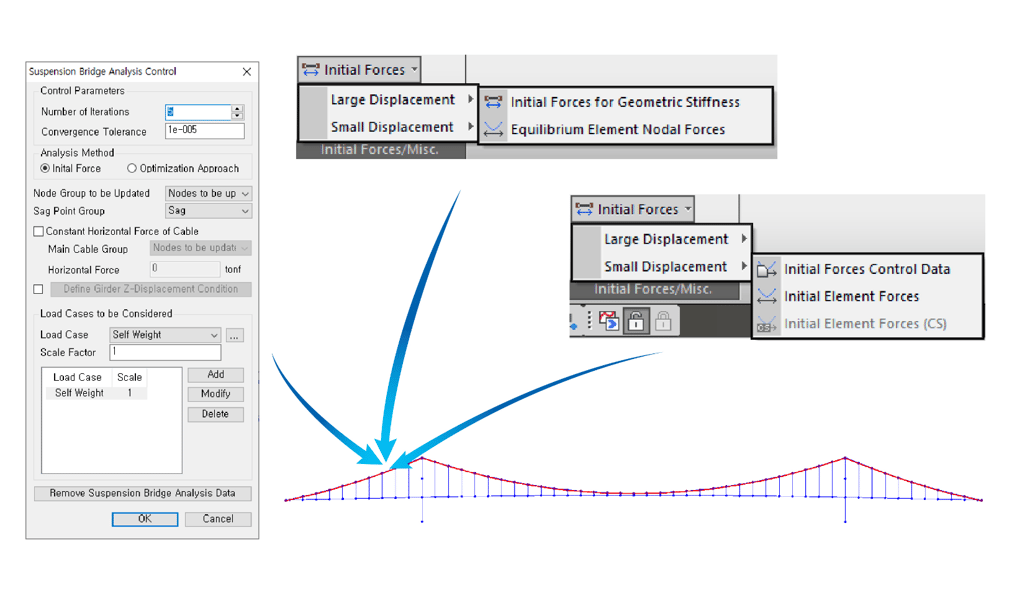Viewport: 1012px width, 600px height.
Task: Open the Load Case Self Weight combo box
Action: pyautogui.click(x=164, y=335)
